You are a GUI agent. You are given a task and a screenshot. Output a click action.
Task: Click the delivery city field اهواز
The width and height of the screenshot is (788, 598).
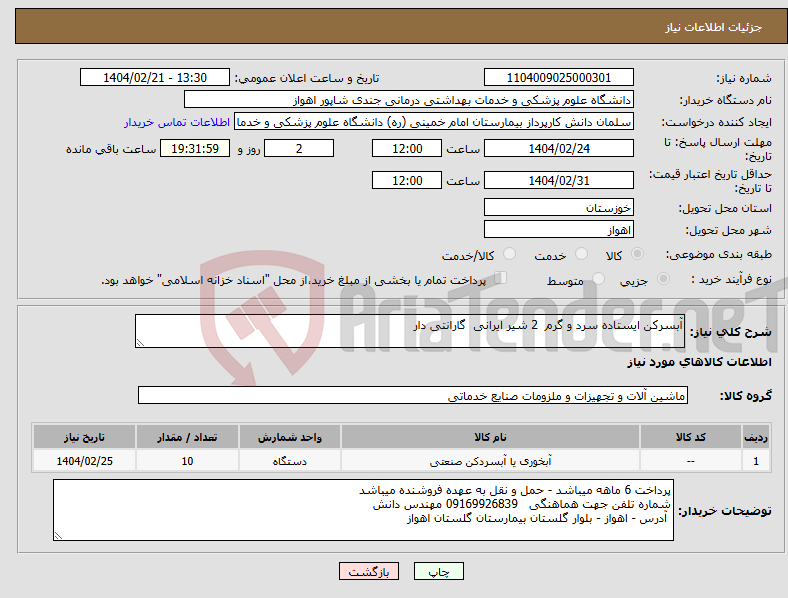tap(558, 229)
